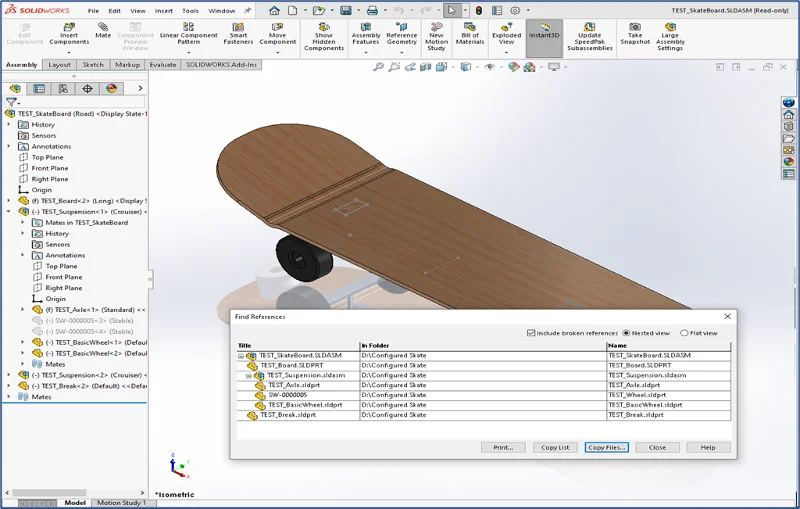Open the Smart Fasteners tool
Screen dimensions: 800x509
point(238,34)
